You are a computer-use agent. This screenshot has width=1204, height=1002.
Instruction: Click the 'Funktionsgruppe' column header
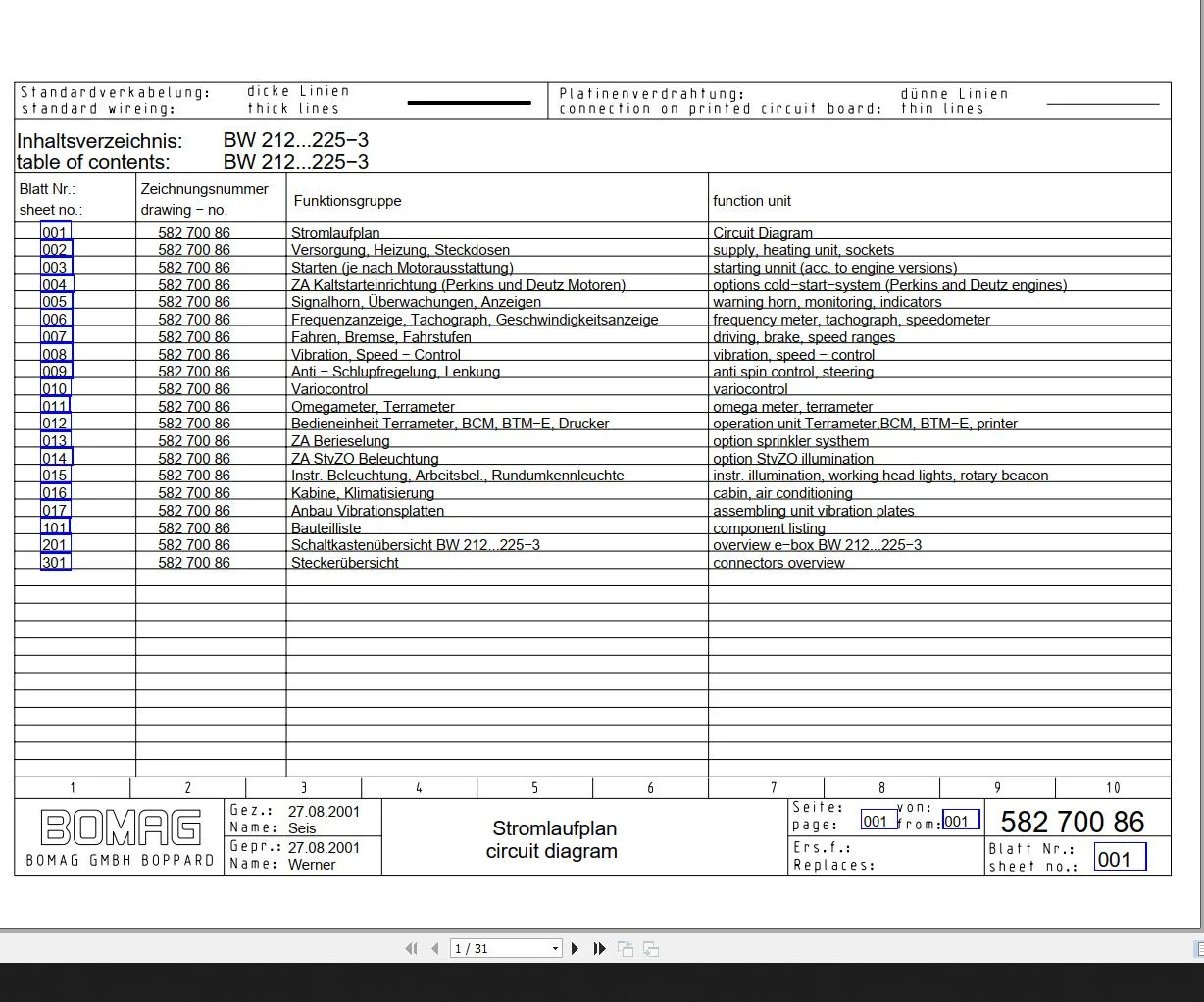pos(348,200)
